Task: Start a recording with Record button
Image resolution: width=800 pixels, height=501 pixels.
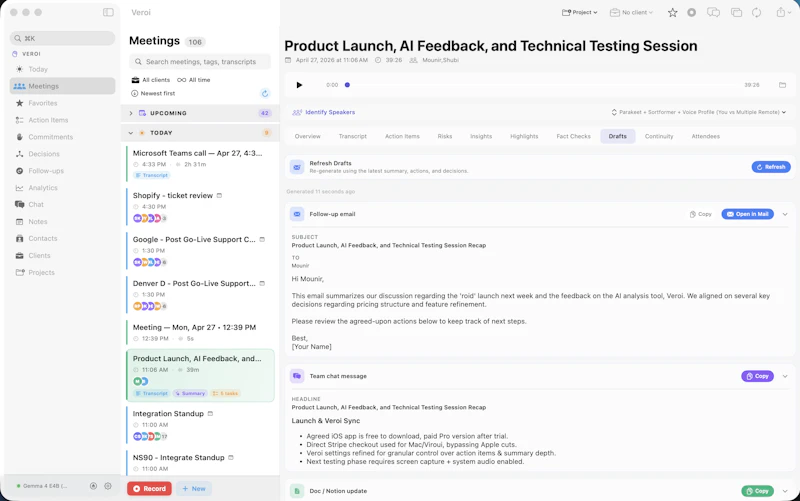Action: point(149,489)
